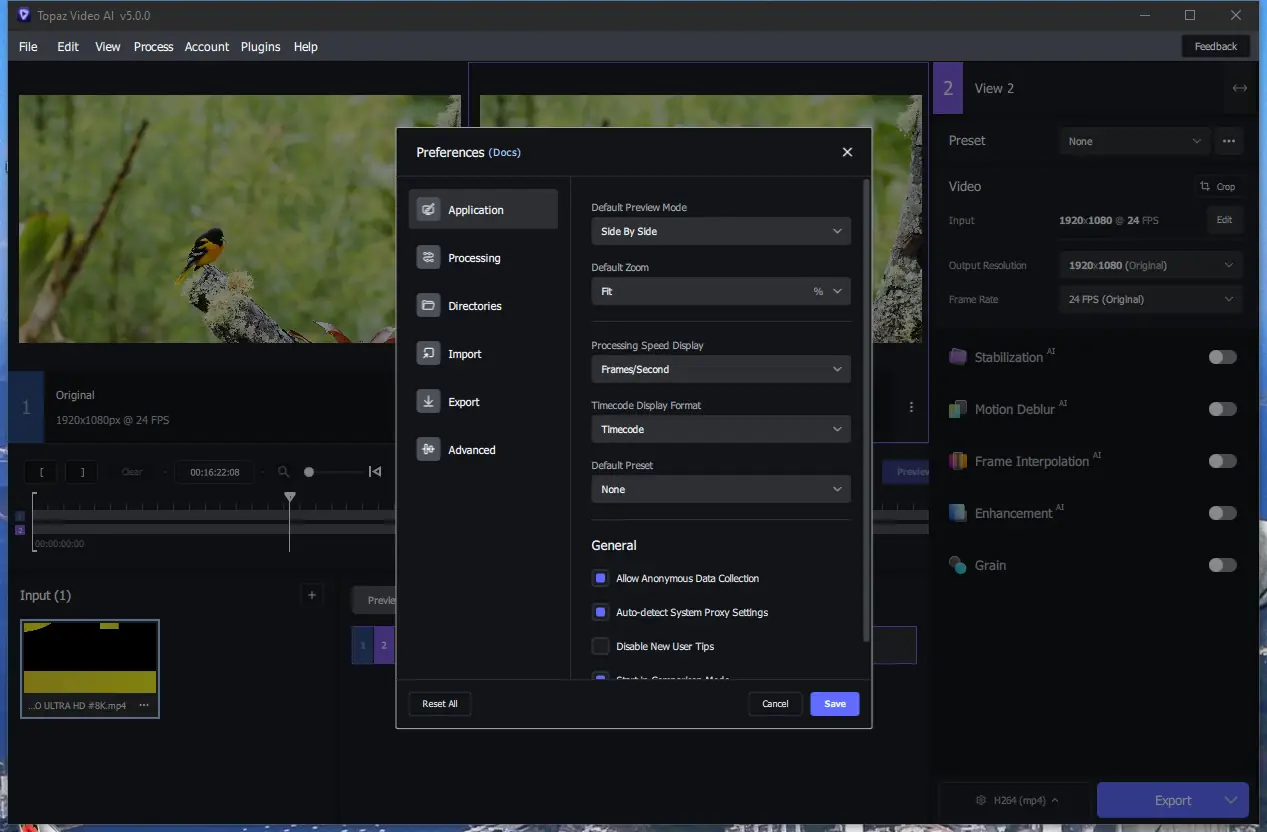Open the Export preferences icon
Viewport: 1267px width, 832px height.
pos(428,402)
